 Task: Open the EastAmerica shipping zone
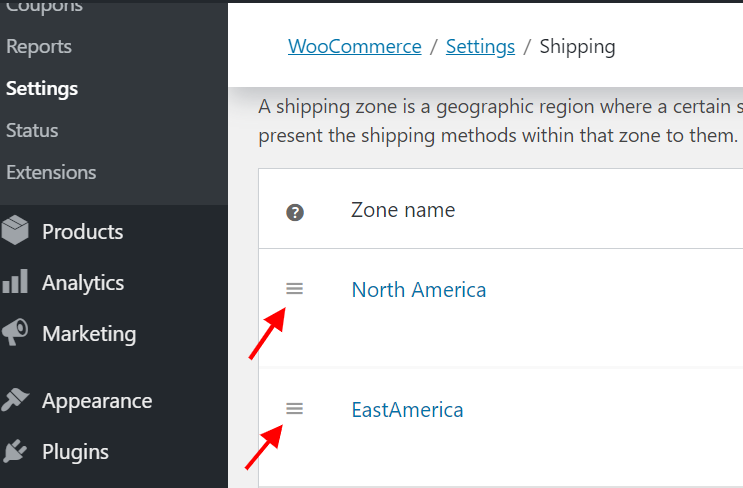pos(407,409)
